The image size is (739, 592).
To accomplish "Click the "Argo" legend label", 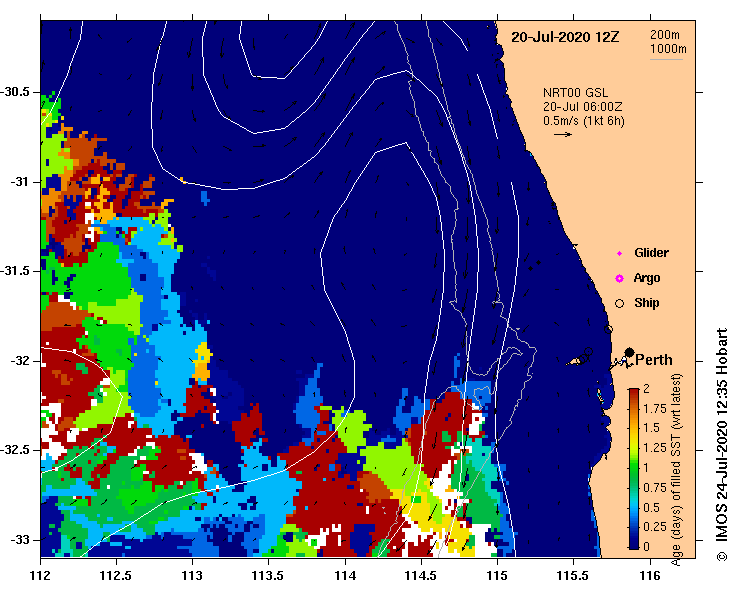I will [647, 278].
